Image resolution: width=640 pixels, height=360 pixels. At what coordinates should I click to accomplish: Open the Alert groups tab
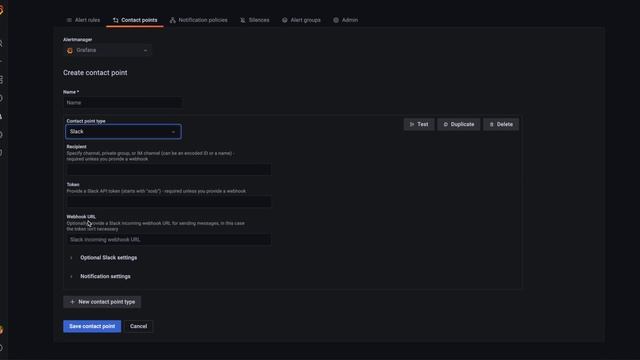tap(301, 20)
